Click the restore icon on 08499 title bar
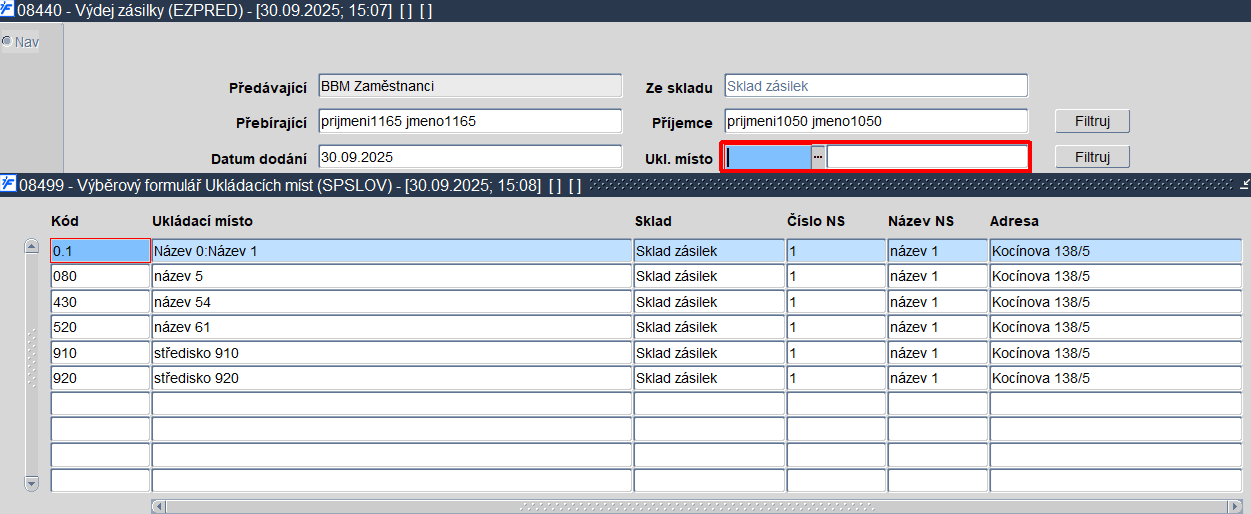The width and height of the screenshot is (1251, 514). coord(1245,184)
